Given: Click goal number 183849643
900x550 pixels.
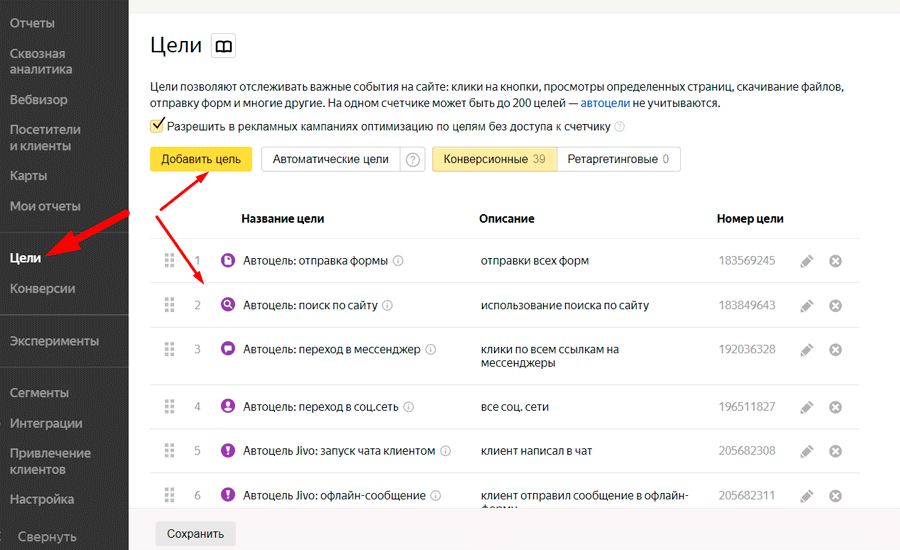Looking at the screenshot, I should pyautogui.click(x=747, y=305).
